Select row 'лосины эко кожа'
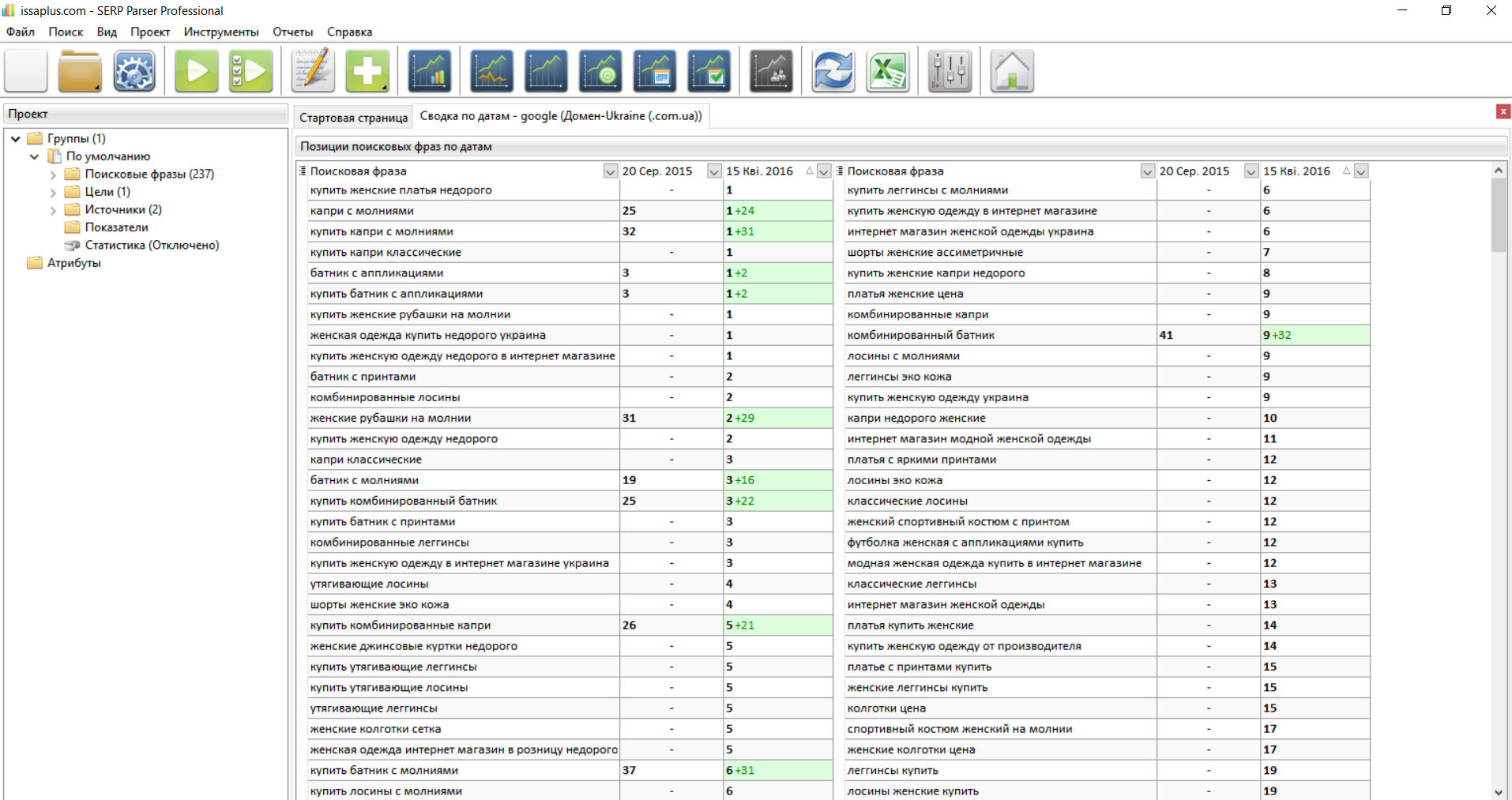Screen dimensions: 1512x800 click(x=1107, y=480)
